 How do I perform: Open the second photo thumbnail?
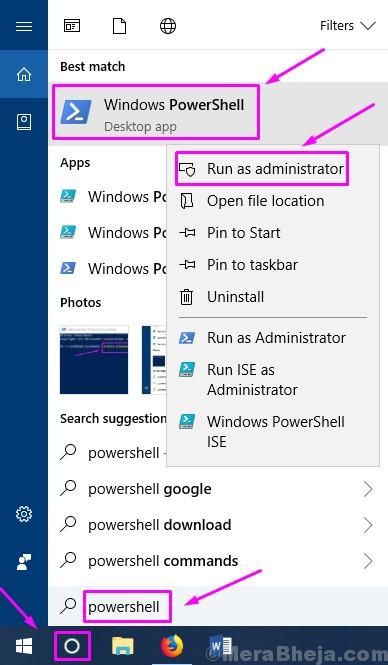pyautogui.click(x=154, y=360)
